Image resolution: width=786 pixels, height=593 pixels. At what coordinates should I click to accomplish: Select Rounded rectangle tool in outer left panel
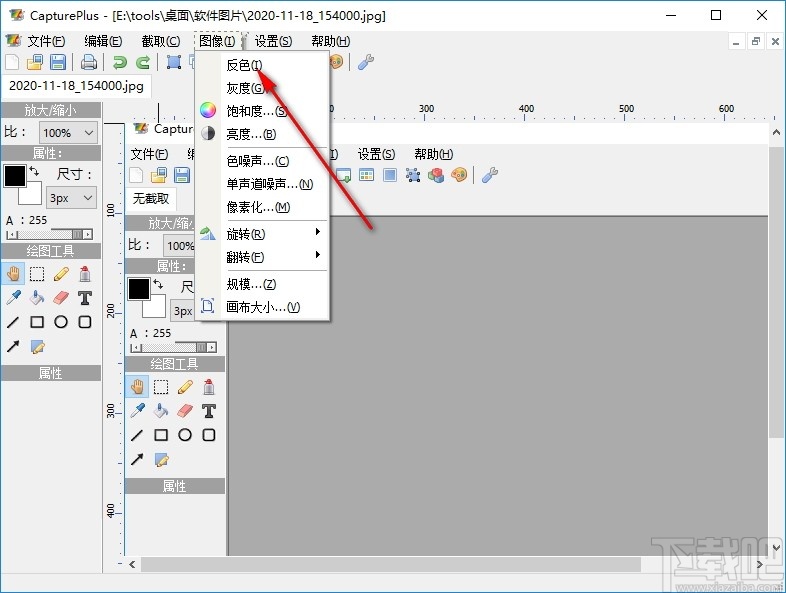point(85,322)
